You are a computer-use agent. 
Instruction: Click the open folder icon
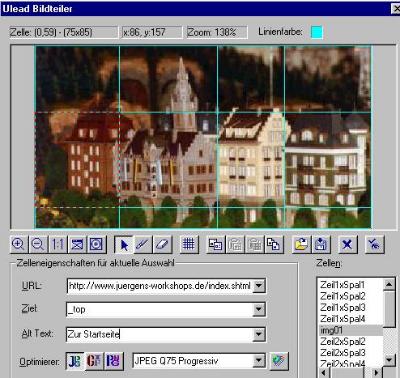[301, 245]
